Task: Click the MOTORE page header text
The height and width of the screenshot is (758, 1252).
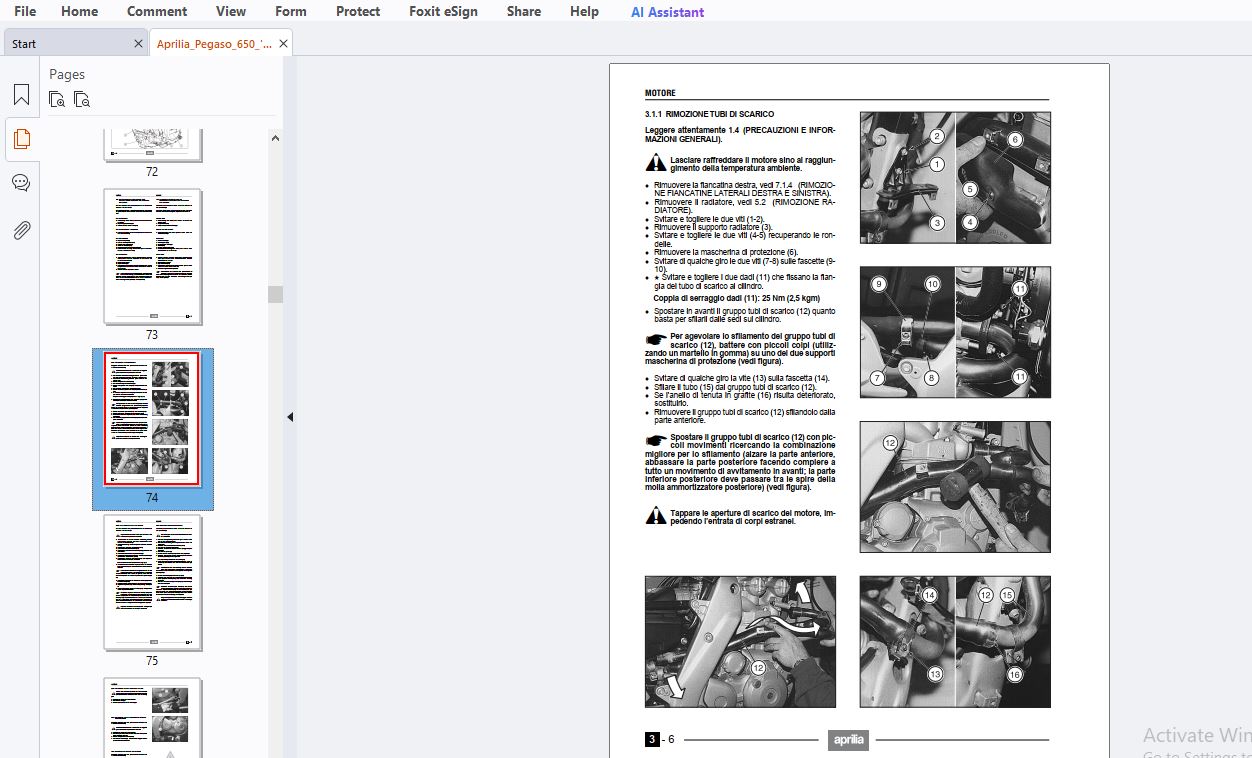Action: point(660,93)
